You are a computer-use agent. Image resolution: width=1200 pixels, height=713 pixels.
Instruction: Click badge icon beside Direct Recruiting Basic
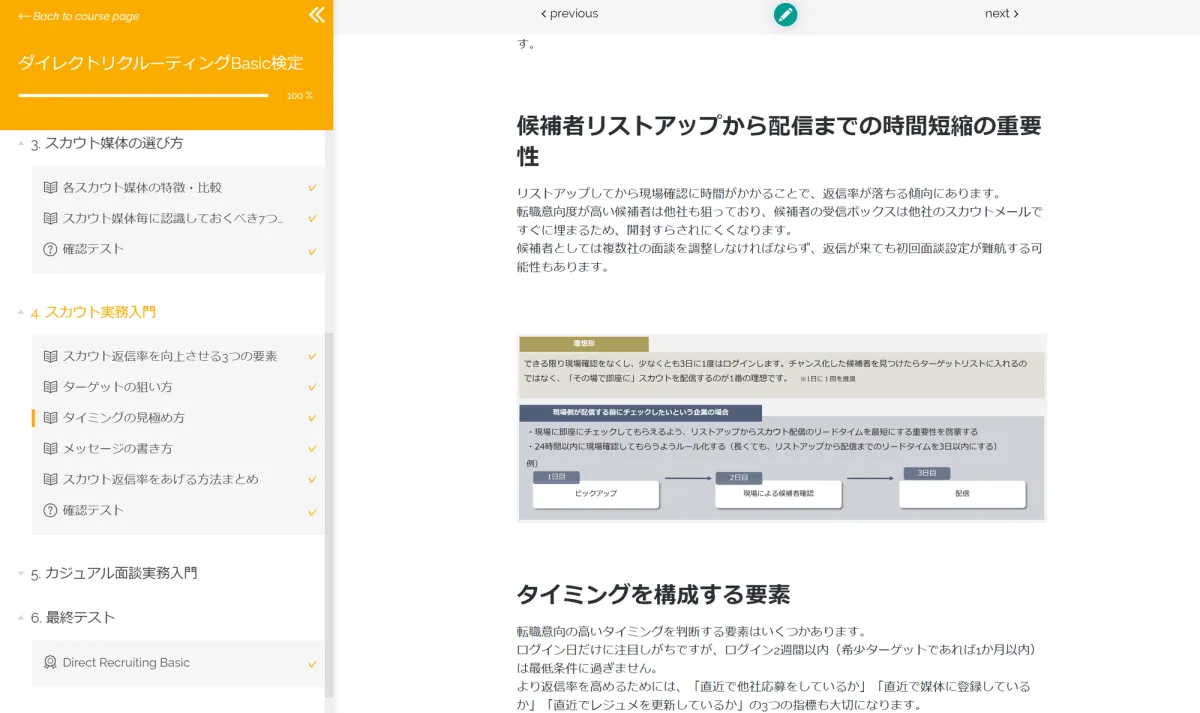point(50,663)
